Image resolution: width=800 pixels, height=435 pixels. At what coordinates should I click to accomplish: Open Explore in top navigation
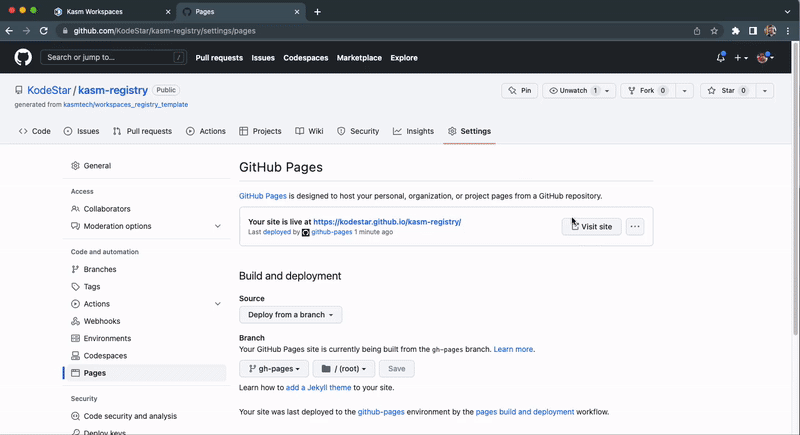[x=404, y=58]
